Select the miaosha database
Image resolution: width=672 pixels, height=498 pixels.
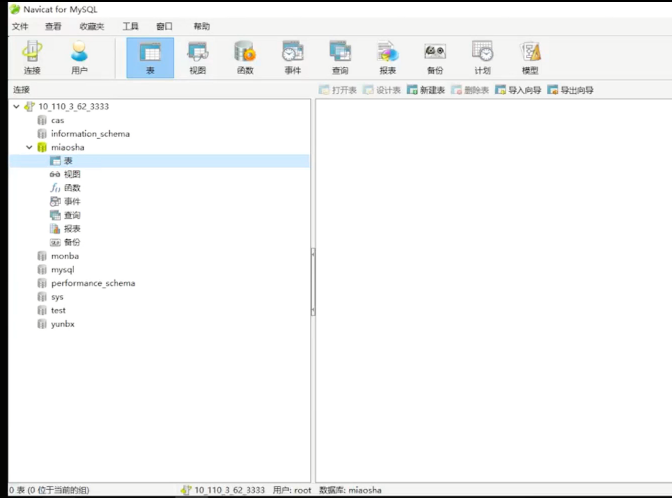[x=68, y=147]
